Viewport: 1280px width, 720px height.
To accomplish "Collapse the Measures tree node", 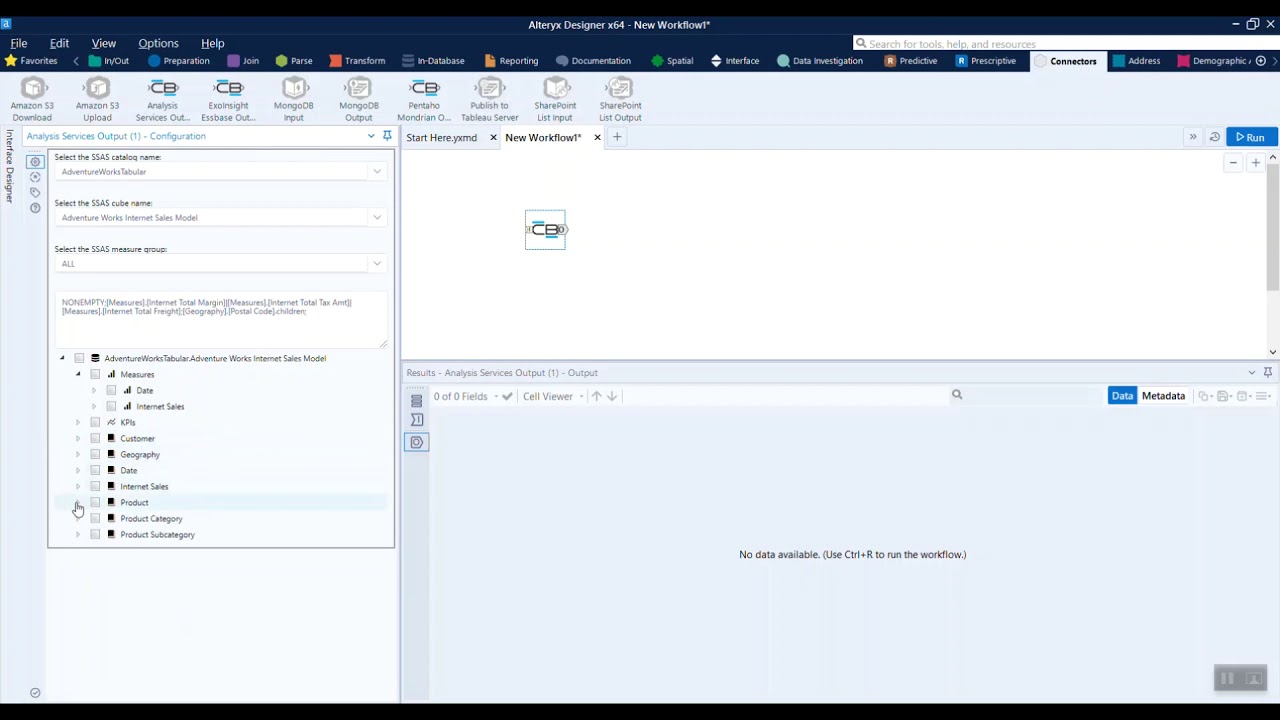I will 78,374.
